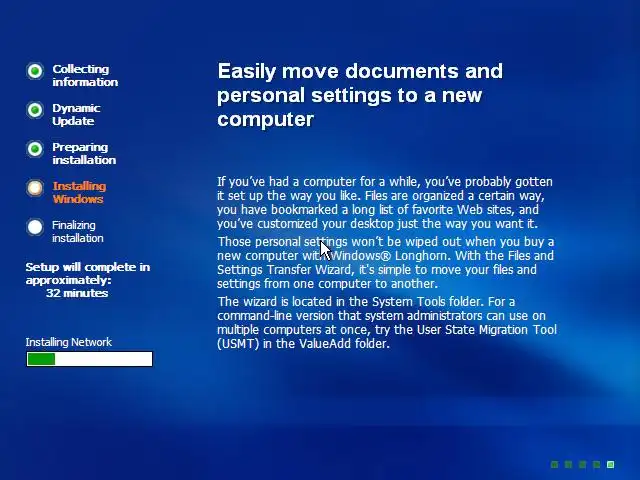The height and width of the screenshot is (480, 640).
Task: Select the "Finalizing installation" step label
Action: pyautogui.click(x=78, y=231)
